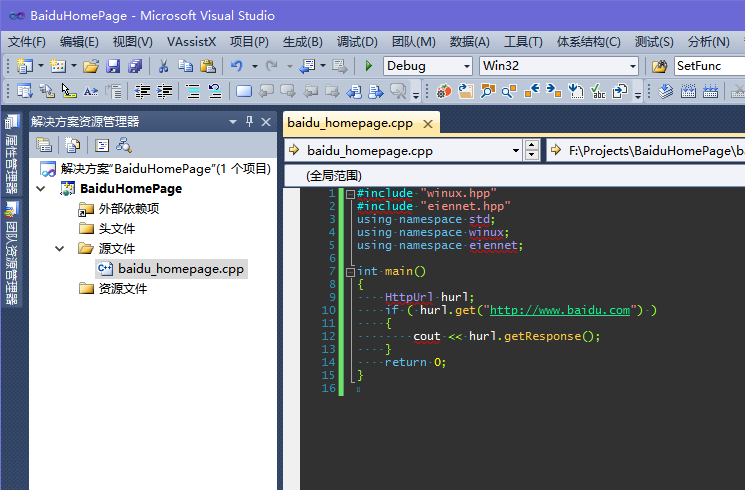Click Display Quick Info toolbar icon
Screen dimensions: 745x490
[x=69, y=91]
